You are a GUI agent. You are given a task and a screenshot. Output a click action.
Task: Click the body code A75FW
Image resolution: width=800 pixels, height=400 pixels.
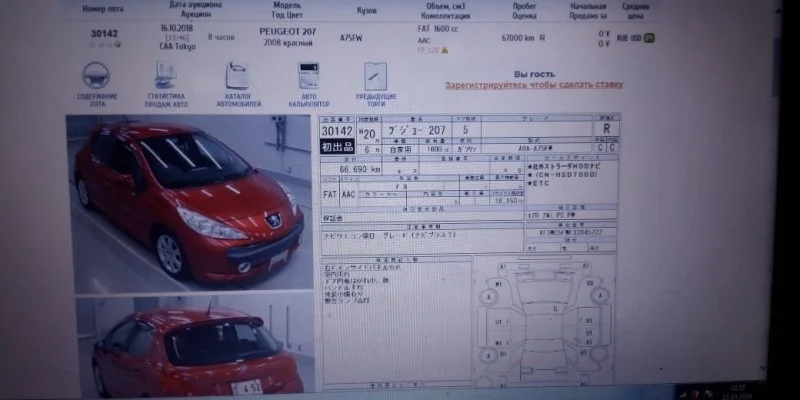tap(351, 38)
